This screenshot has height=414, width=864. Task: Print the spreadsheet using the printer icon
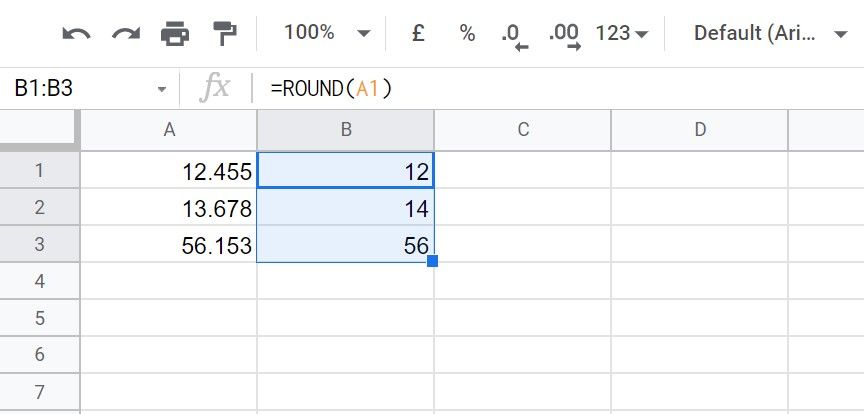(x=175, y=34)
